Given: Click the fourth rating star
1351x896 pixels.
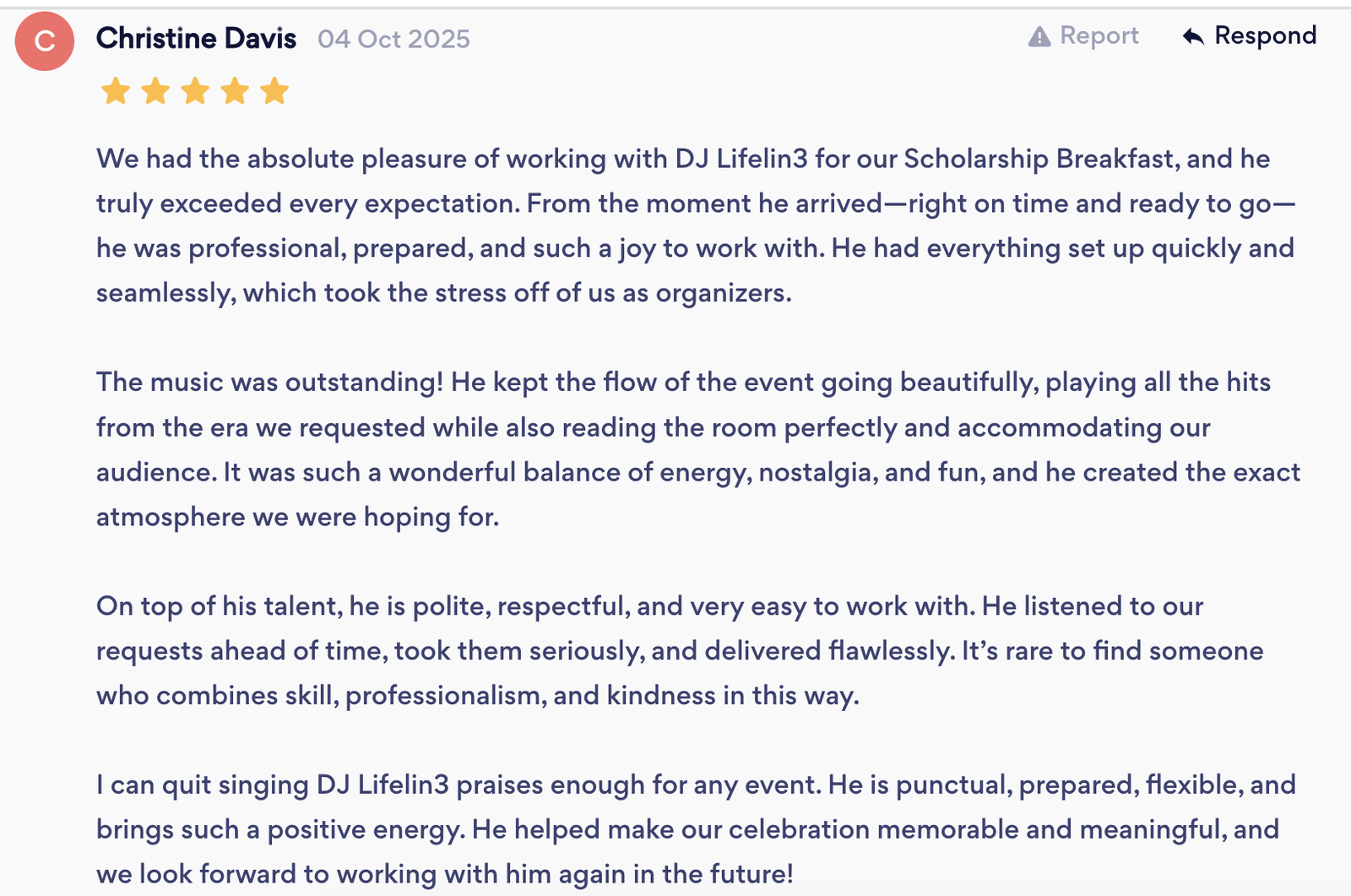Looking at the screenshot, I should click(235, 90).
